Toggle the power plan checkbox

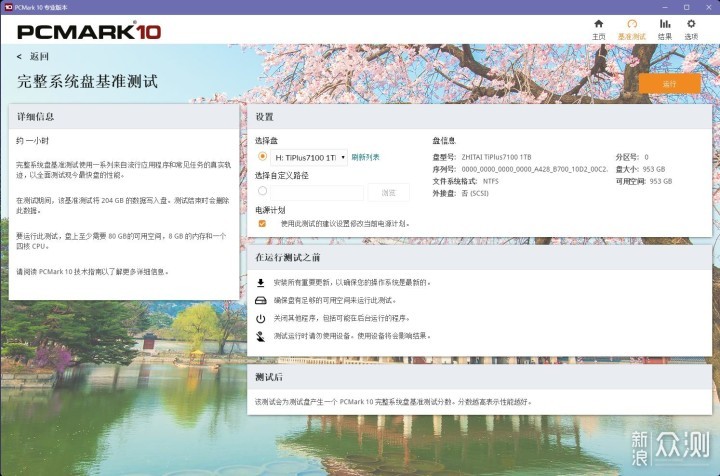[262, 224]
